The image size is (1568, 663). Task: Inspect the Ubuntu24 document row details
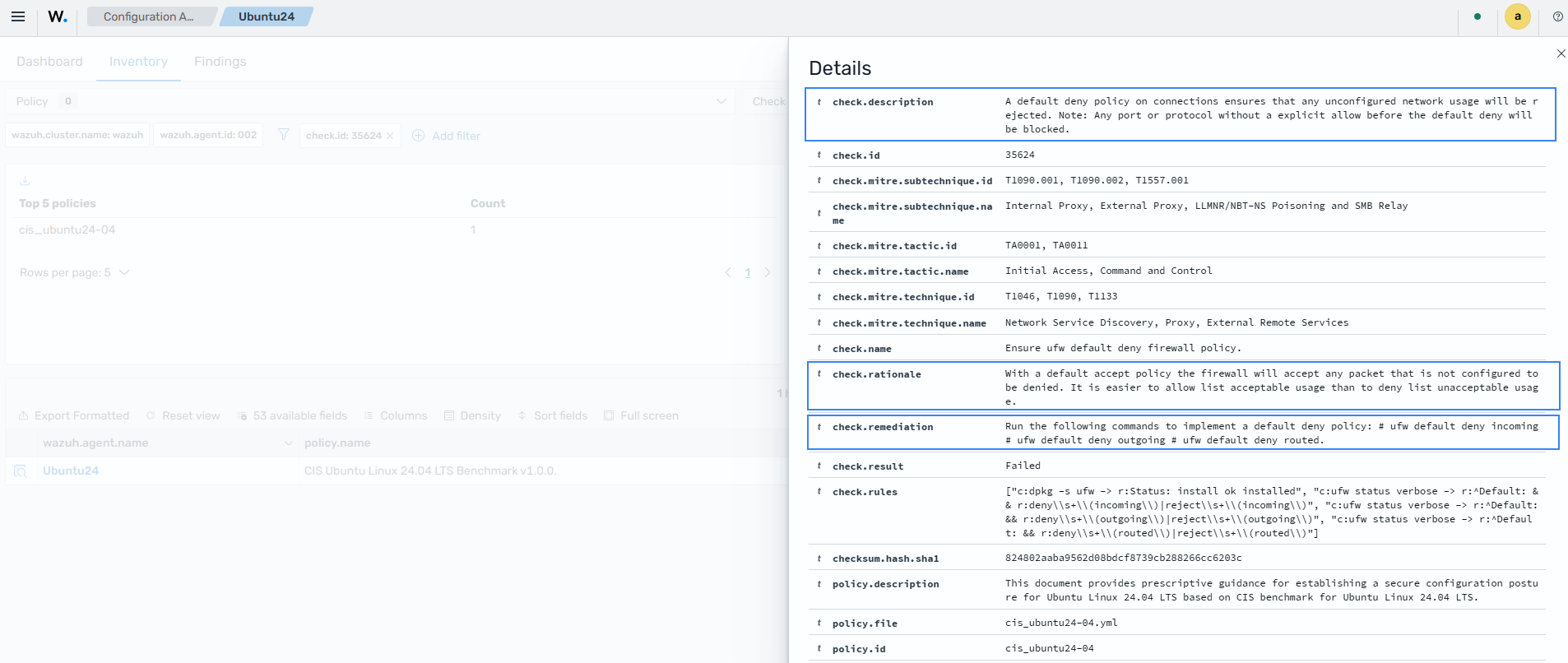coord(21,471)
